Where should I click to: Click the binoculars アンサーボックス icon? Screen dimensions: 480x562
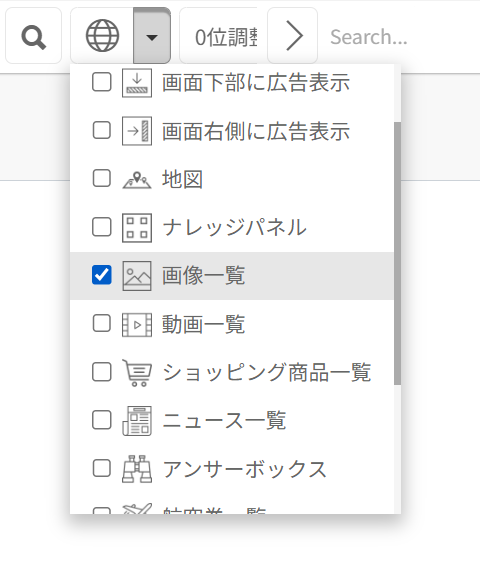point(137,469)
